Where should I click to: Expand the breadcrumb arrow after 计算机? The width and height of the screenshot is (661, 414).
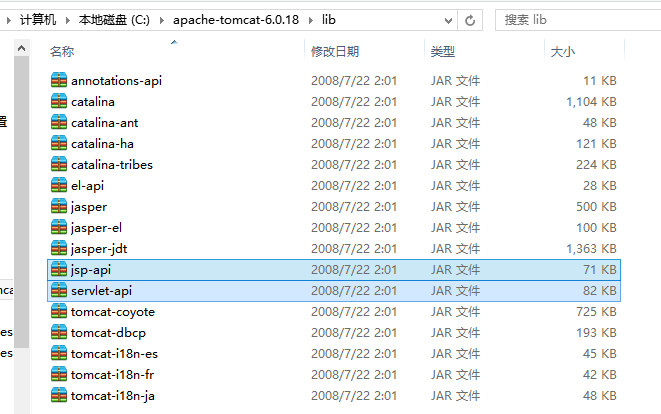coord(67,20)
